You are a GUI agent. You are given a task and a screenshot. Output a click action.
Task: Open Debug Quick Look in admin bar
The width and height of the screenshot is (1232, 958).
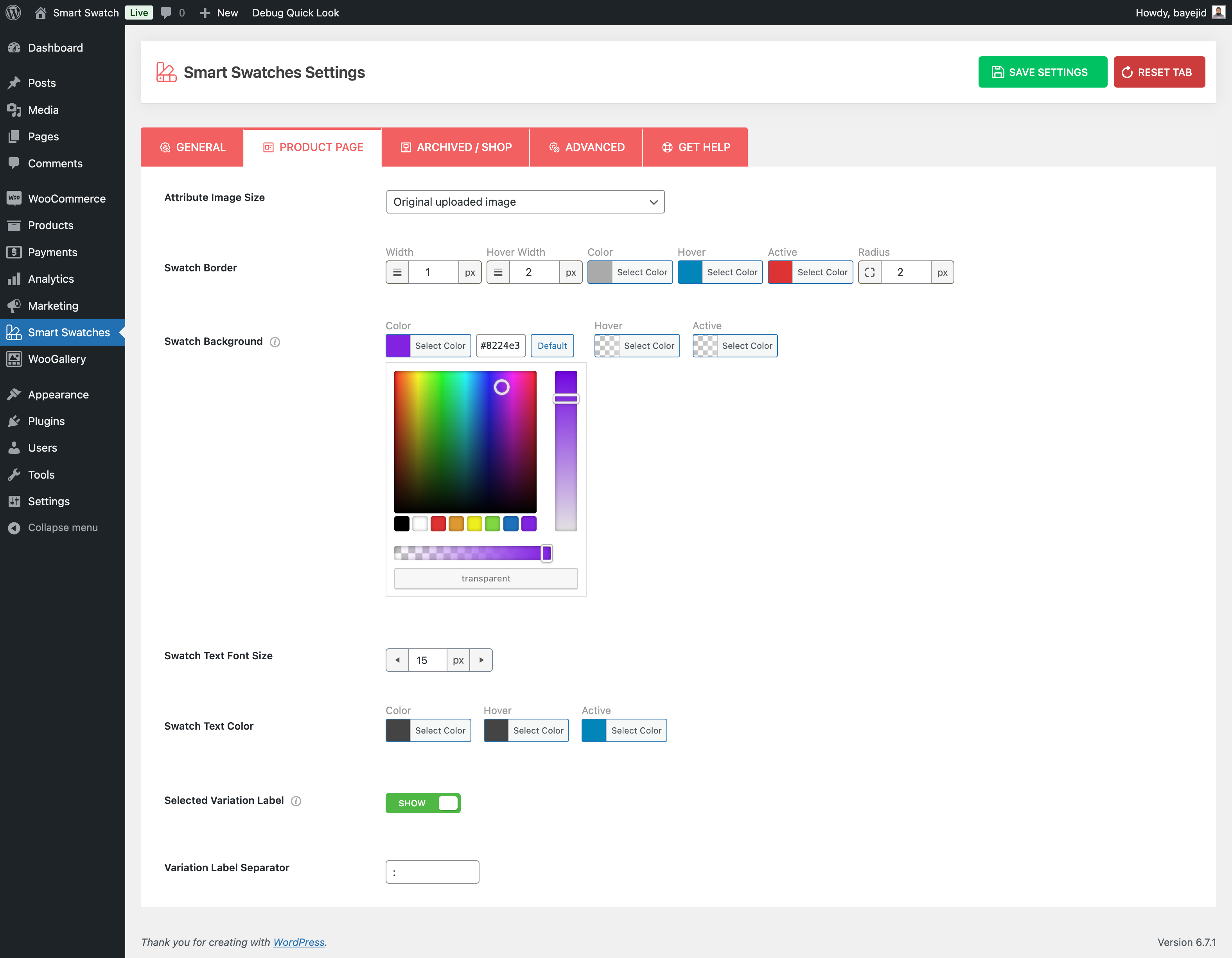point(296,13)
